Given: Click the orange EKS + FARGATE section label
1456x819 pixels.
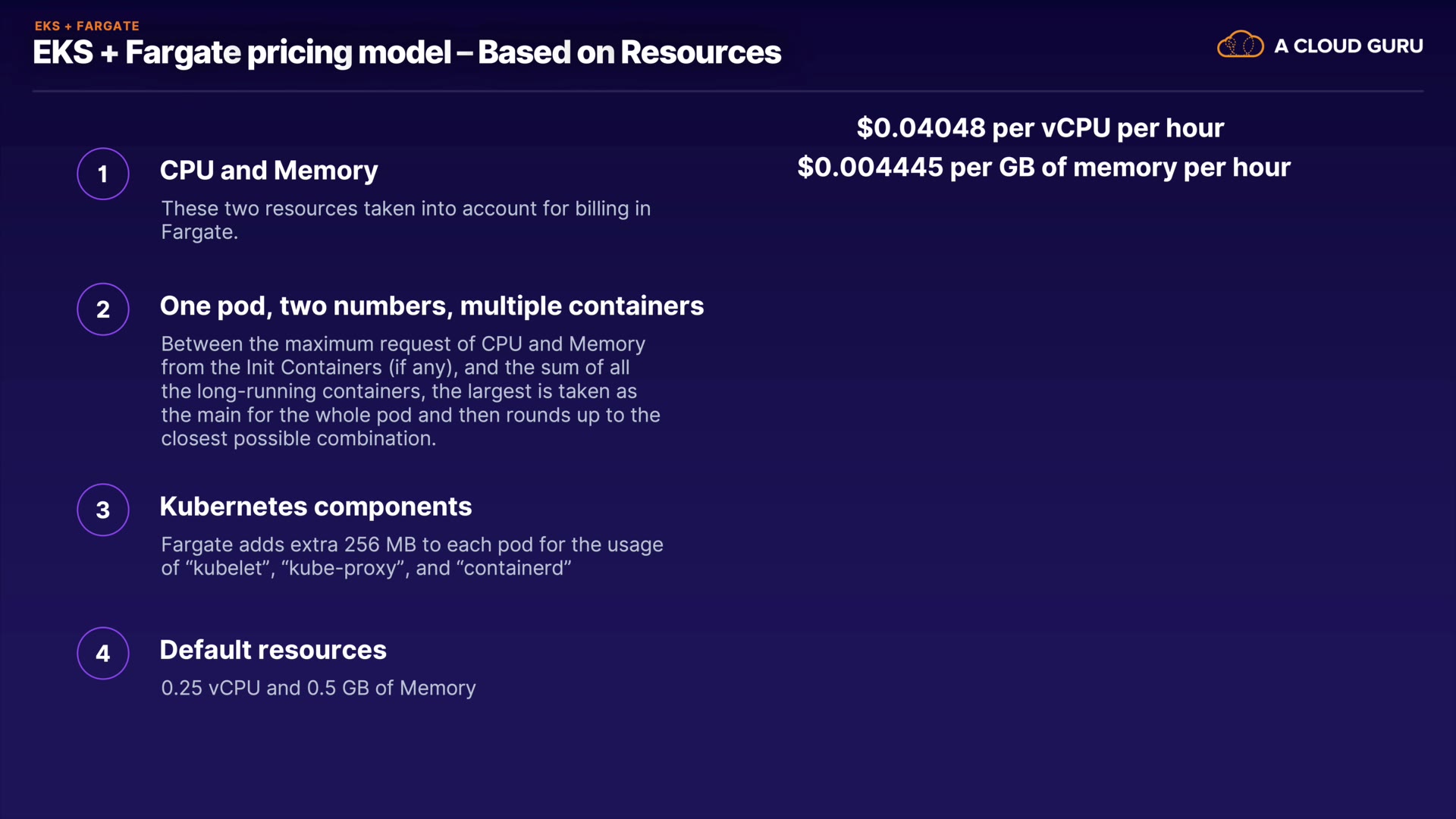Looking at the screenshot, I should [x=87, y=26].
